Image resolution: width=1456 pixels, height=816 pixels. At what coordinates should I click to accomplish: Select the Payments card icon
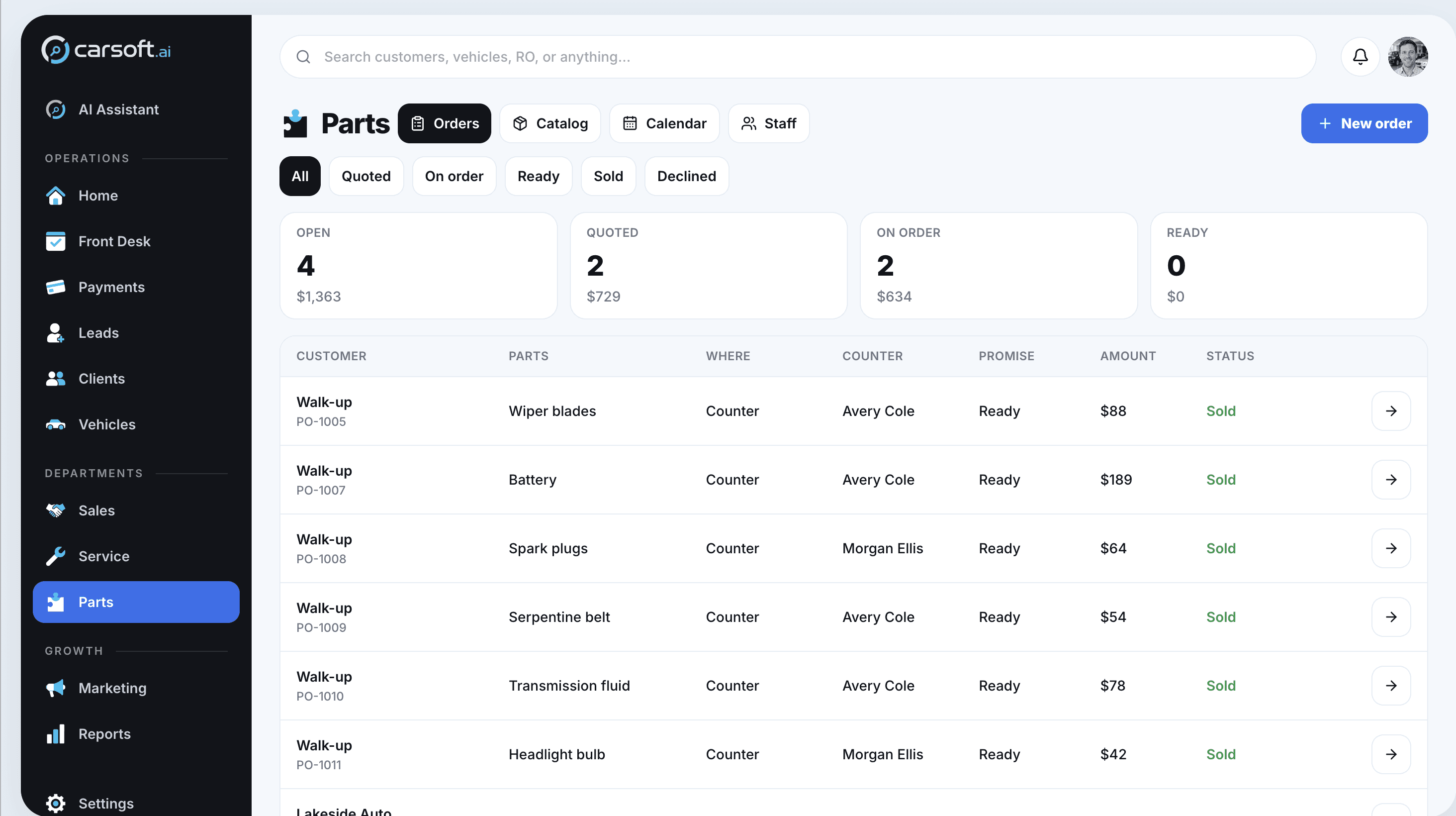point(55,287)
